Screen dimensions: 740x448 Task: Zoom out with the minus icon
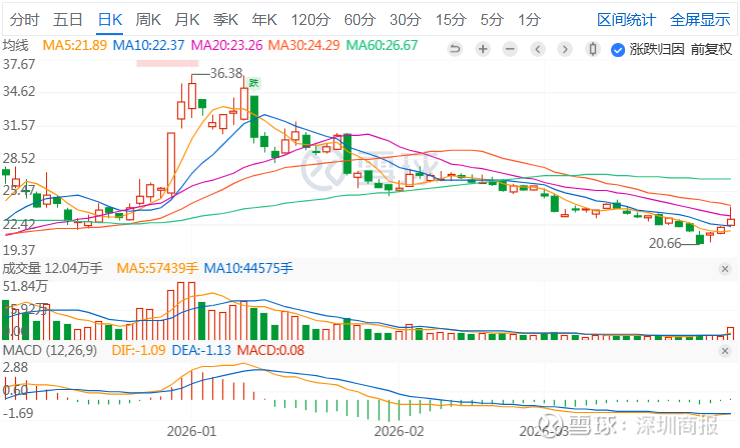510,48
